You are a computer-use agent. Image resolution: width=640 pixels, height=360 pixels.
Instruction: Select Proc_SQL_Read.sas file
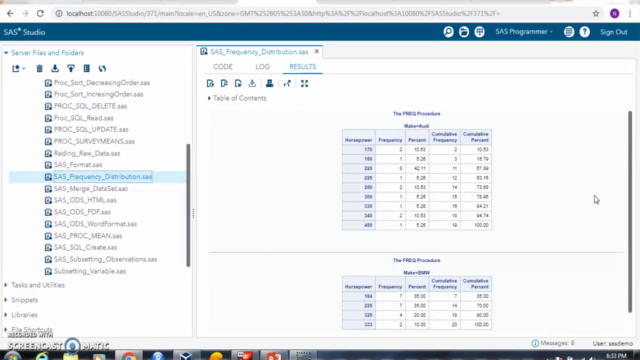click(84, 118)
